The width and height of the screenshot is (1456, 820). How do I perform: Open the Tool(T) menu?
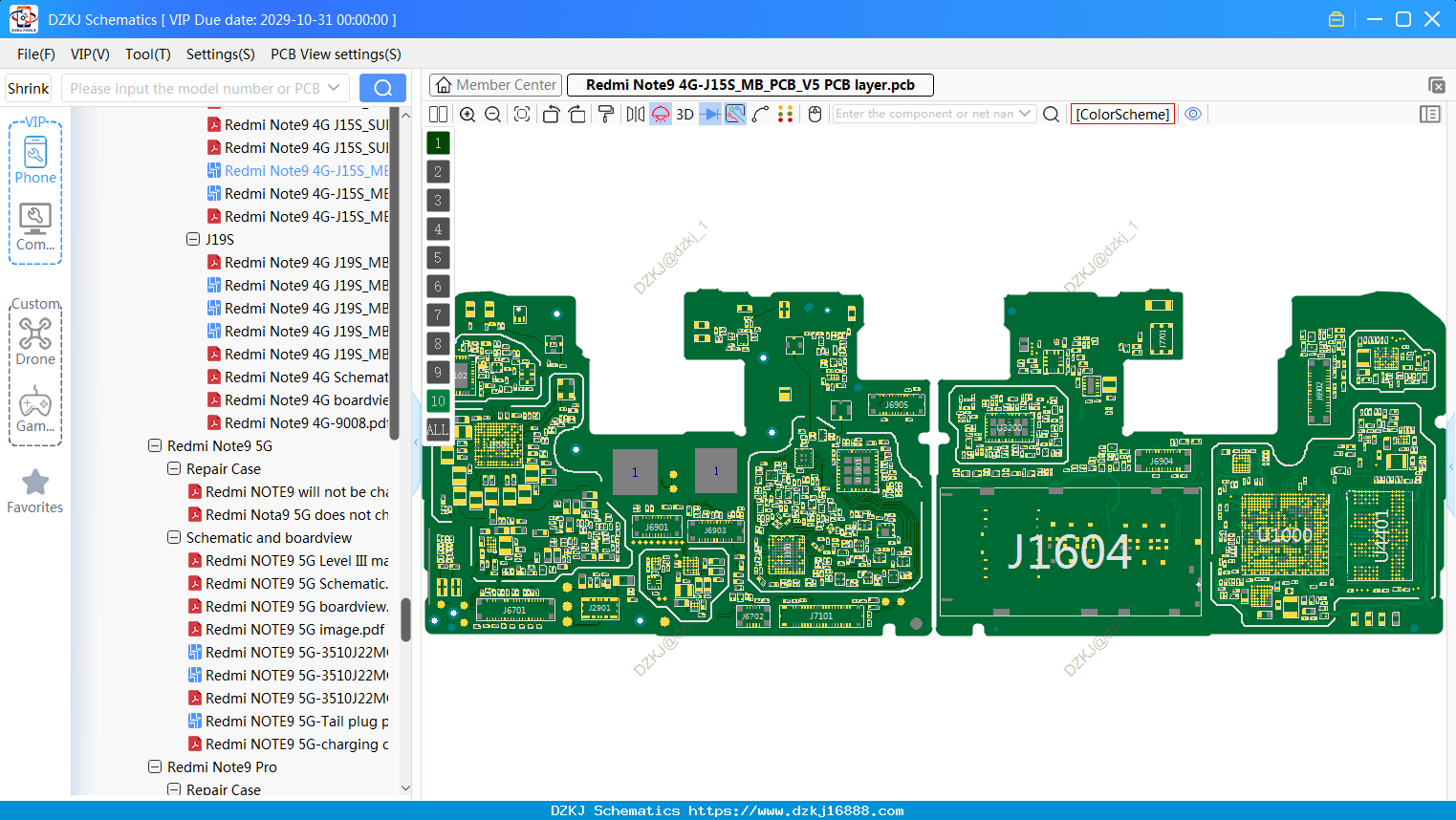[148, 54]
